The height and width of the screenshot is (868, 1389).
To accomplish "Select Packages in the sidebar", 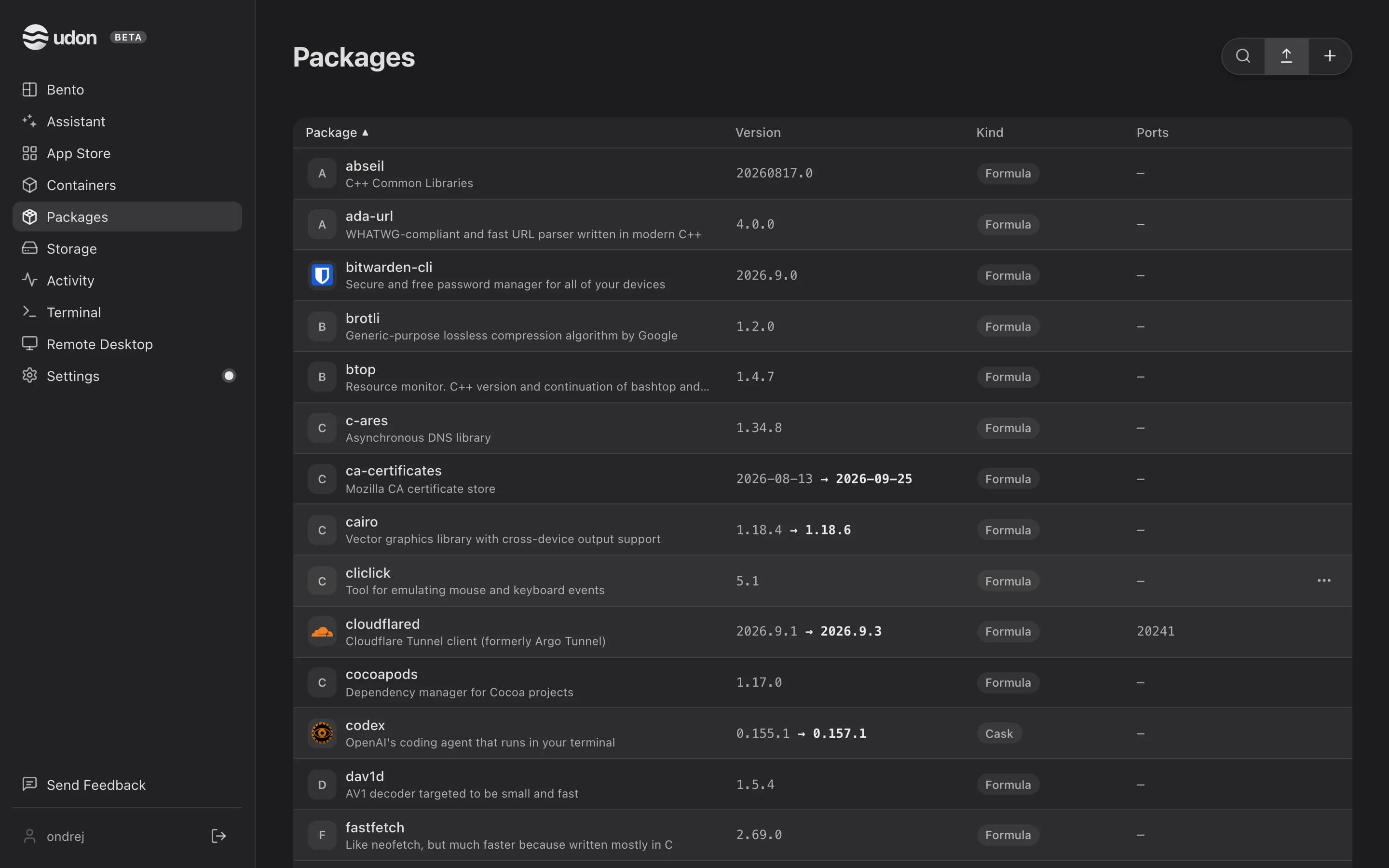I will point(127,217).
